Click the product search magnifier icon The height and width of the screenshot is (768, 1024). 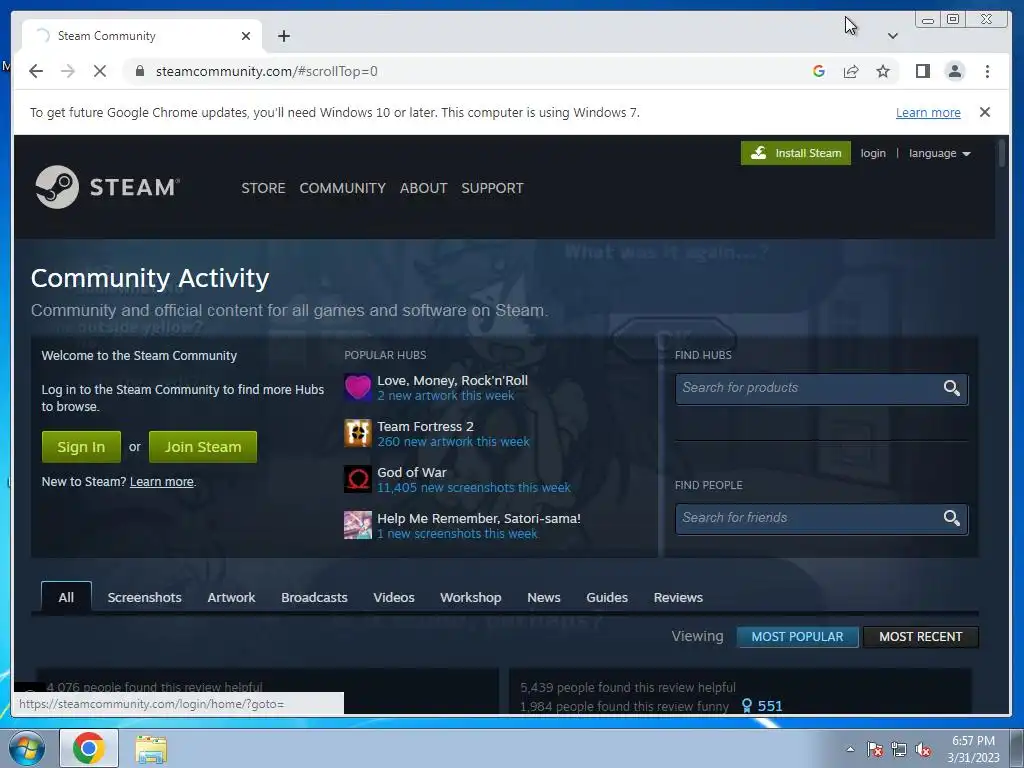[x=952, y=388]
